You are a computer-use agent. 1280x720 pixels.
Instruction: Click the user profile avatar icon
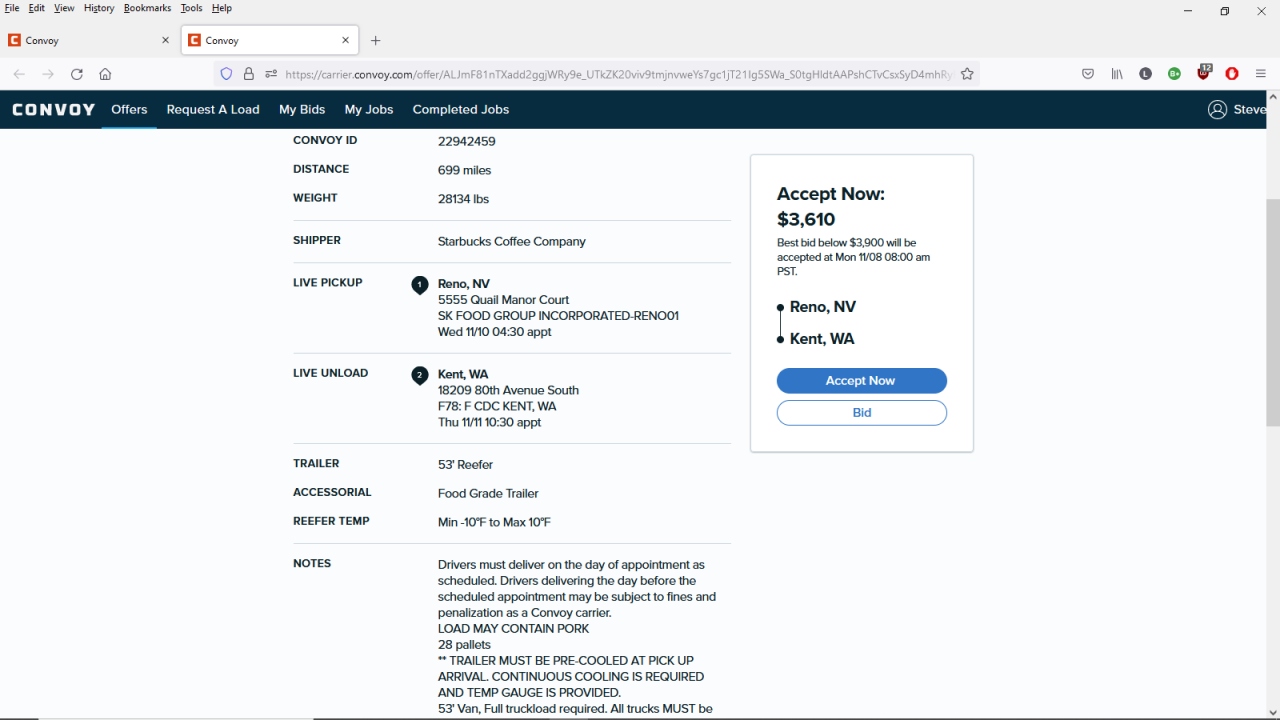click(1217, 110)
